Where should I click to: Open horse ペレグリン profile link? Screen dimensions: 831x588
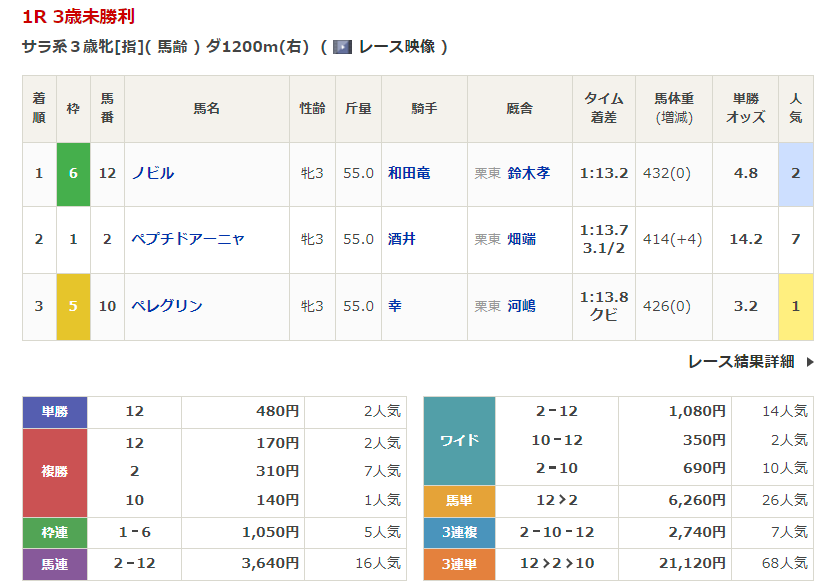tap(167, 306)
